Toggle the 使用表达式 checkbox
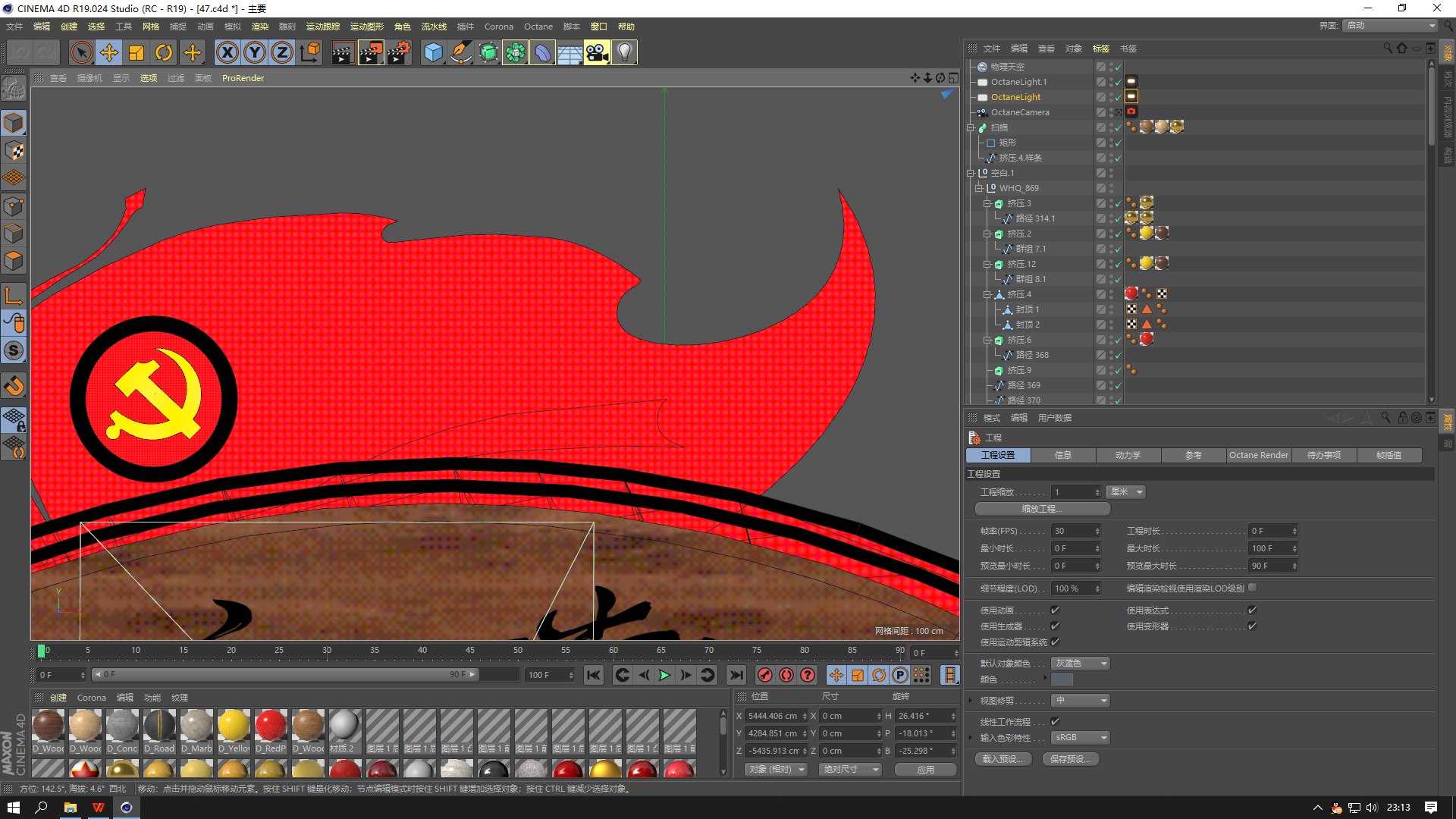 (1252, 610)
